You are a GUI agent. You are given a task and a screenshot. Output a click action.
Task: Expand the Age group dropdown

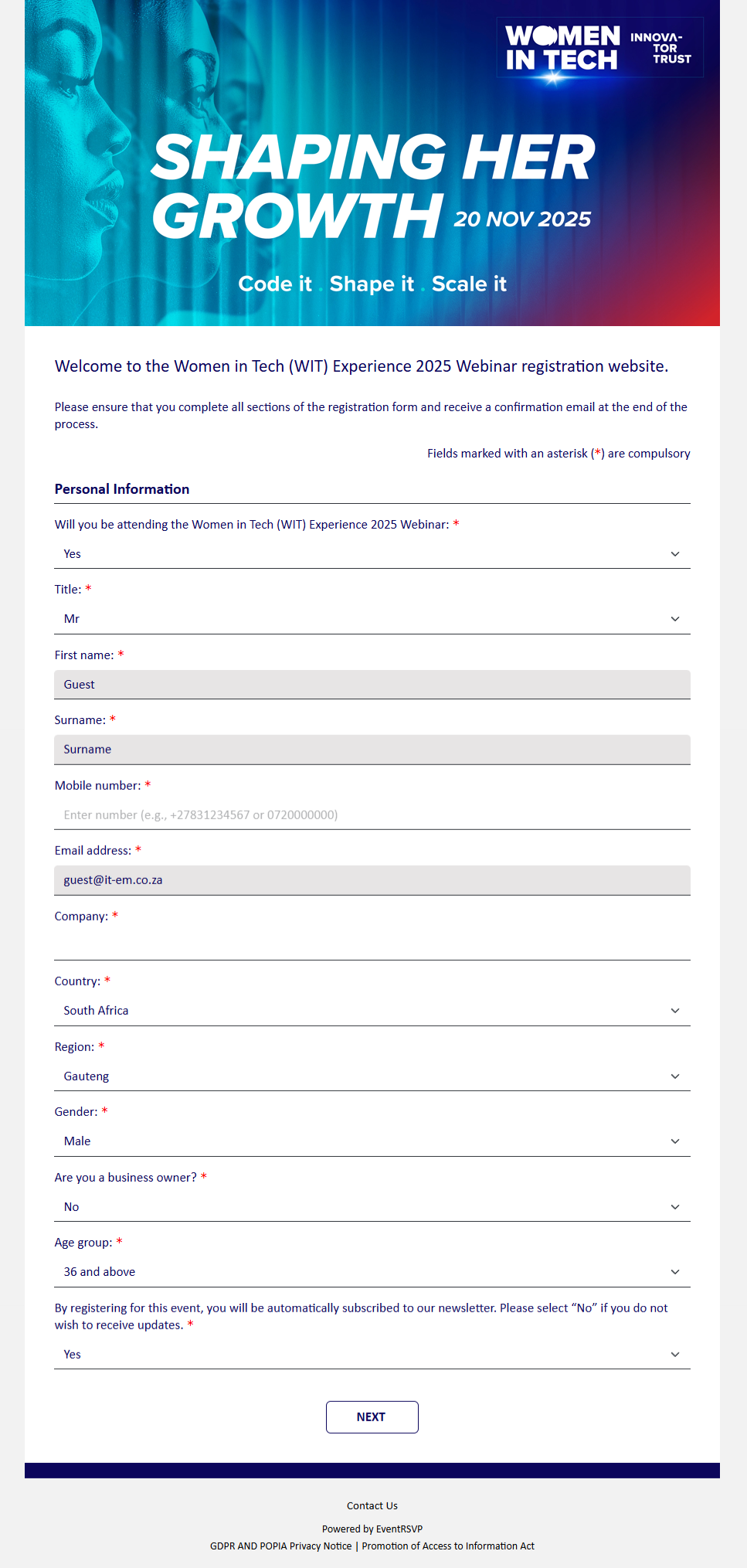(x=372, y=1272)
